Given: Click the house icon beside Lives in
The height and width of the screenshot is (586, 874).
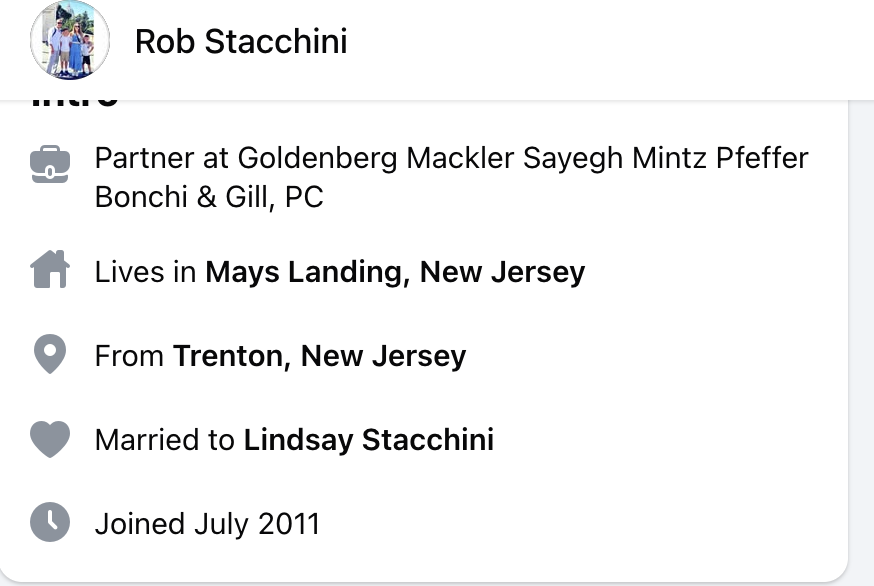Looking at the screenshot, I should pos(51,271).
